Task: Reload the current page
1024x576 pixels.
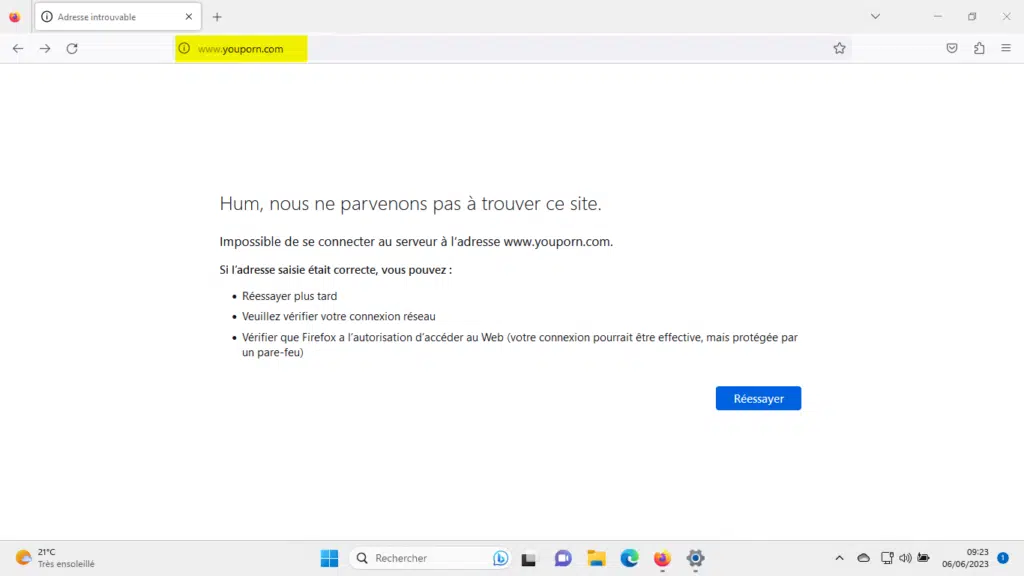Action: coord(72,48)
